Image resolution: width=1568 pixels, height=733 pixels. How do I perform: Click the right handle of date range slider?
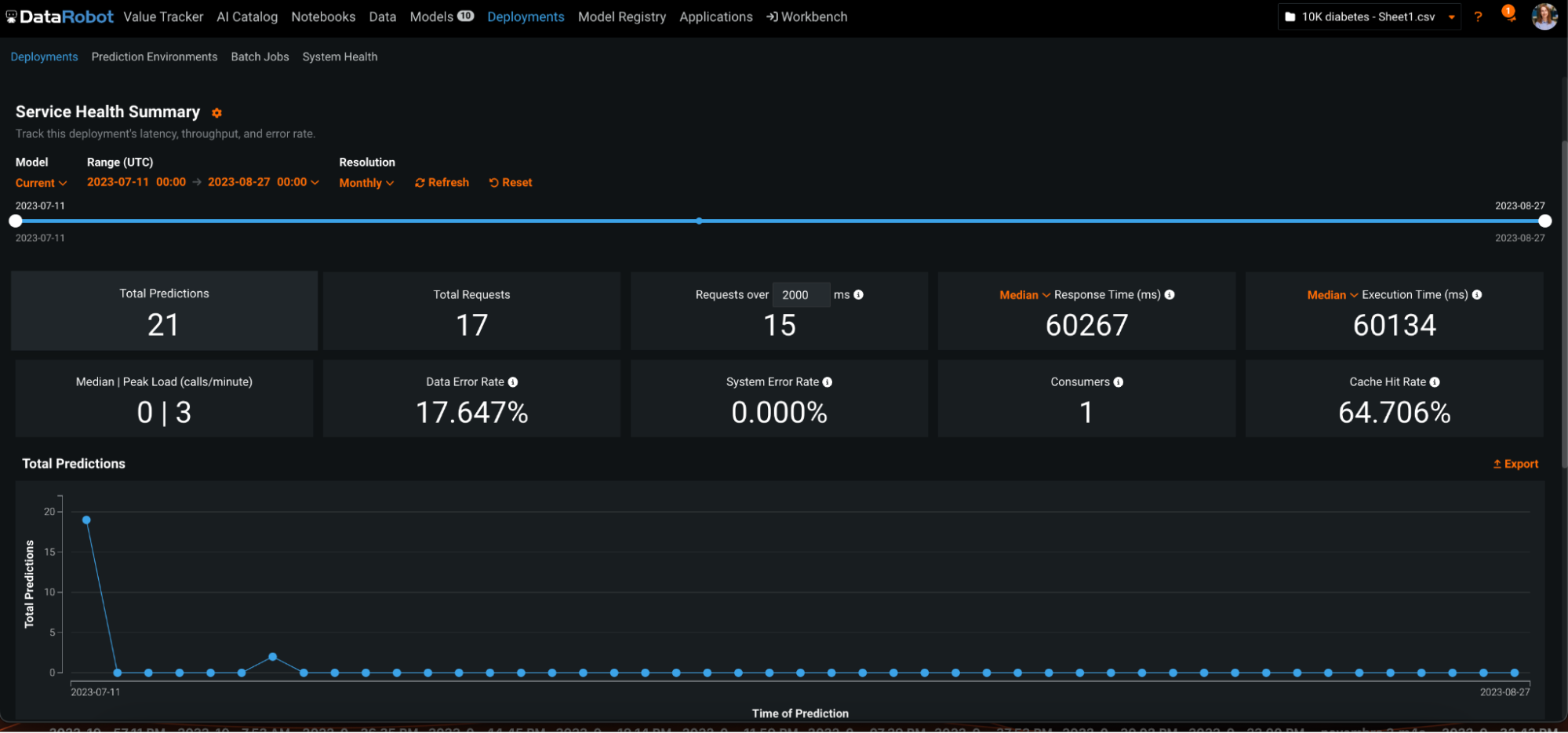[x=1544, y=221]
